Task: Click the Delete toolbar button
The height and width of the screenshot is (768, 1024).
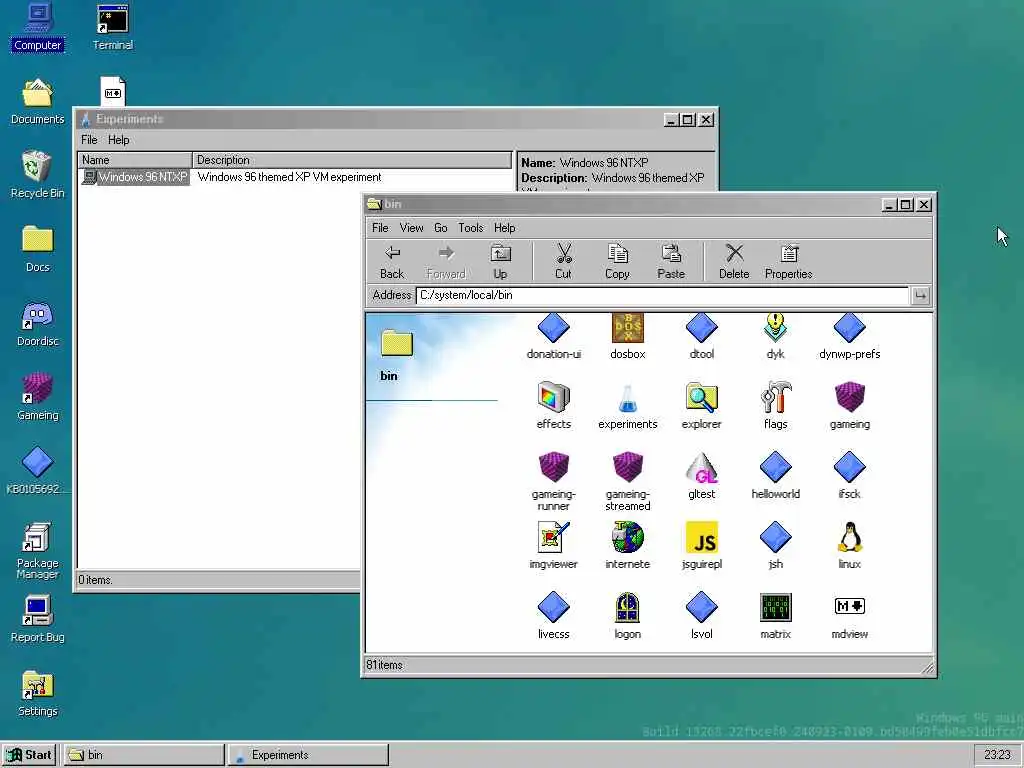Action: (734, 262)
